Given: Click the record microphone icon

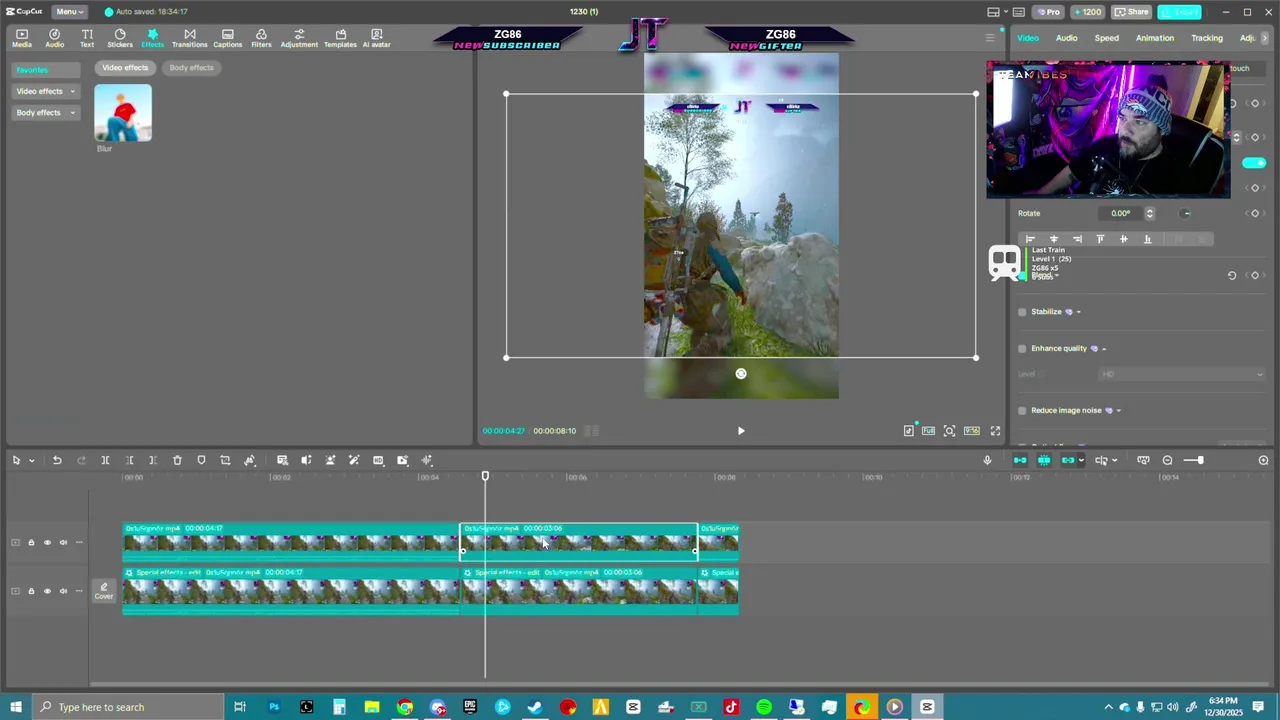Looking at the screenshot, I should click(x=987, y=460).
